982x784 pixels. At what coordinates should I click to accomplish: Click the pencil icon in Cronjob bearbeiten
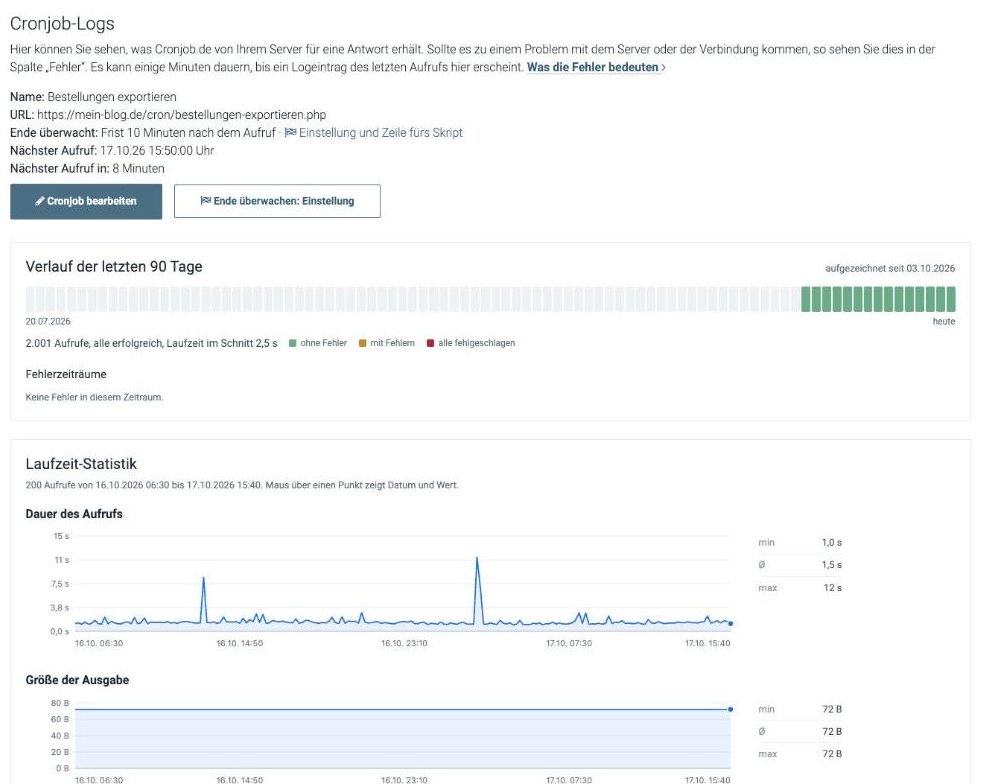click(x=39, y=201)
